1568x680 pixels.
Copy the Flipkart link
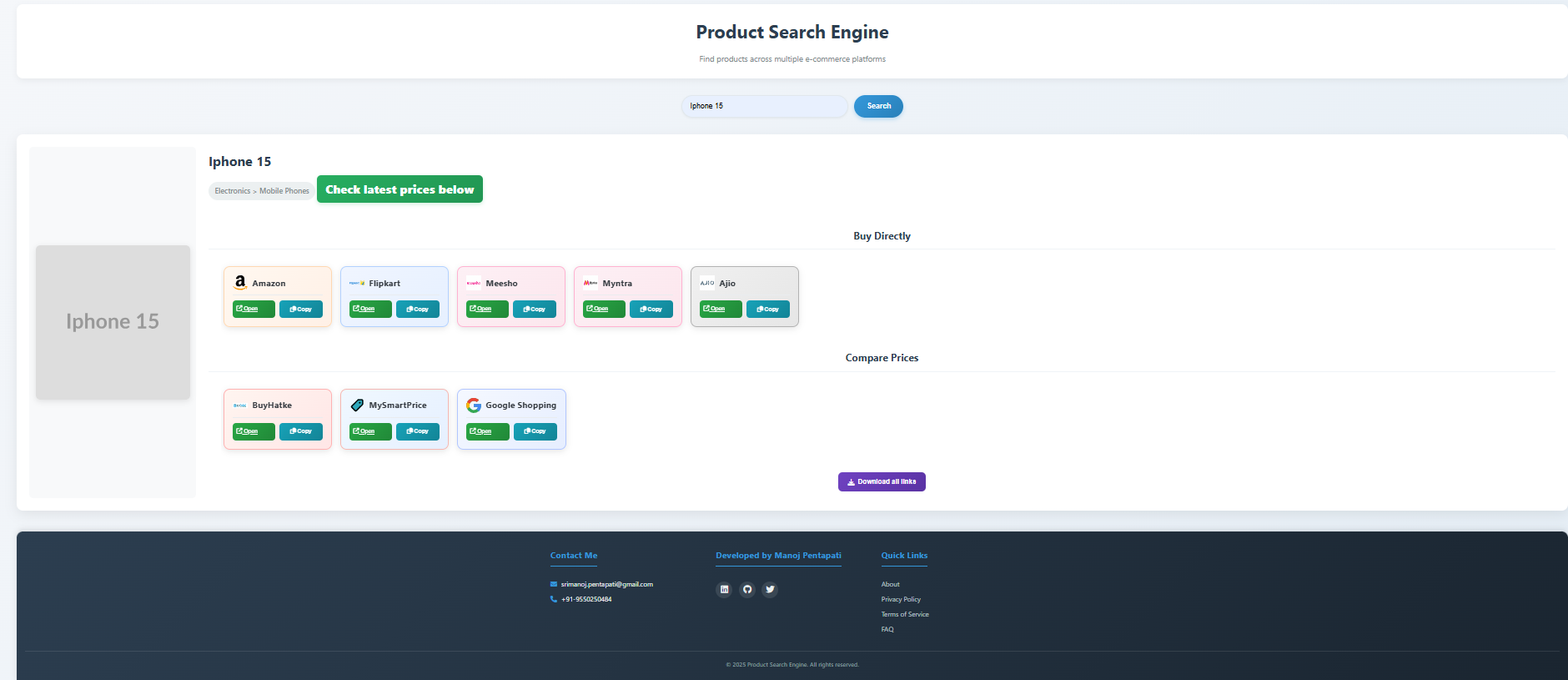pyautogui.click(x=418, y=309)
